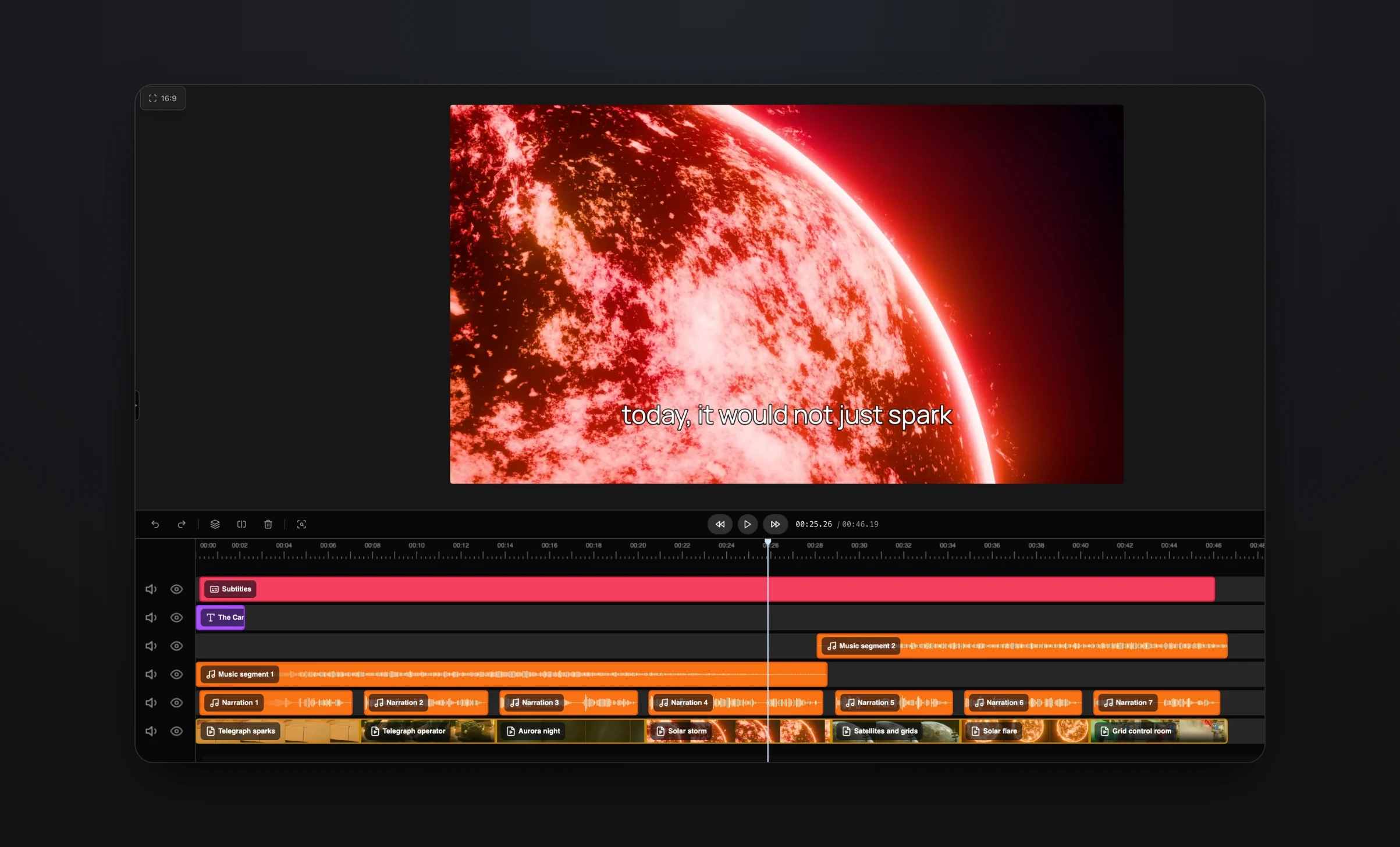Select the Narration 3 audio clip
The width and height of the screenshot is (1400, 847).
point(568,703)
